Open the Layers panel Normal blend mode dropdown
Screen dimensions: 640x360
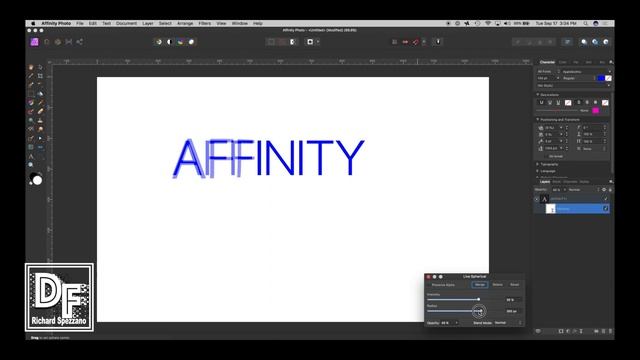pyautogui.click(x=584, y=190)
